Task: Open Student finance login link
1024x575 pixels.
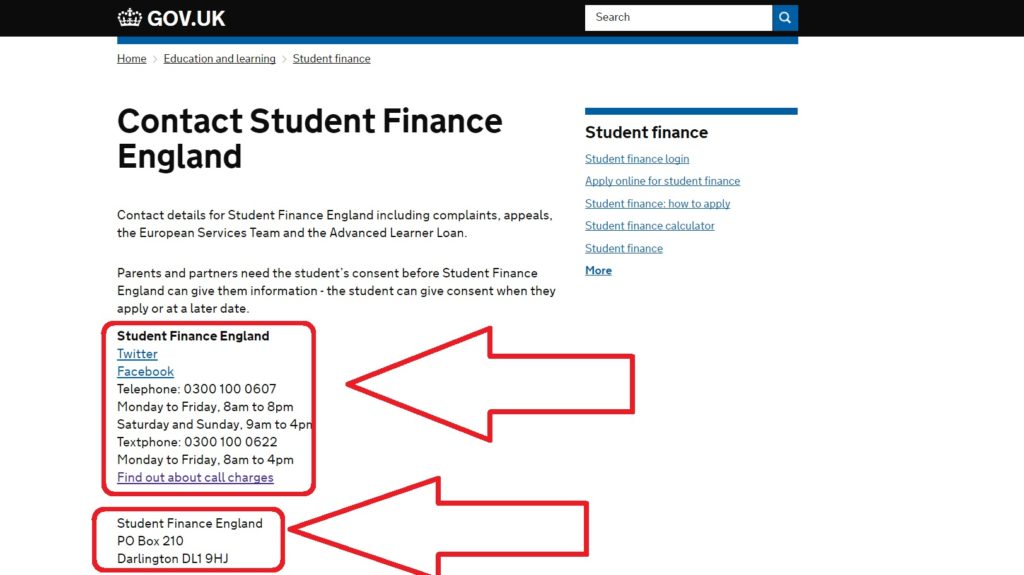Action: coord(637,159)
